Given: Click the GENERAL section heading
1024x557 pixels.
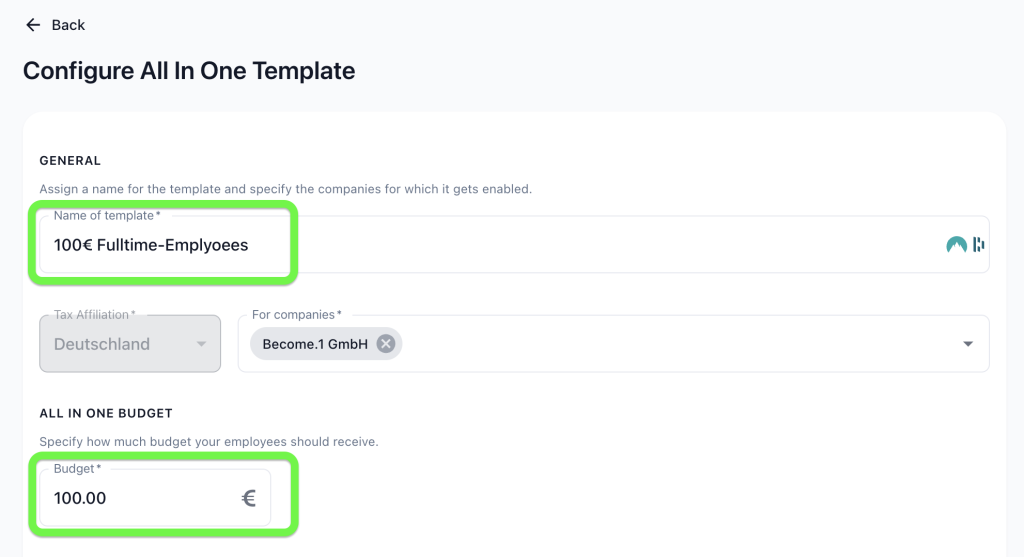Looking at the screenshot, I should point(70,161).
